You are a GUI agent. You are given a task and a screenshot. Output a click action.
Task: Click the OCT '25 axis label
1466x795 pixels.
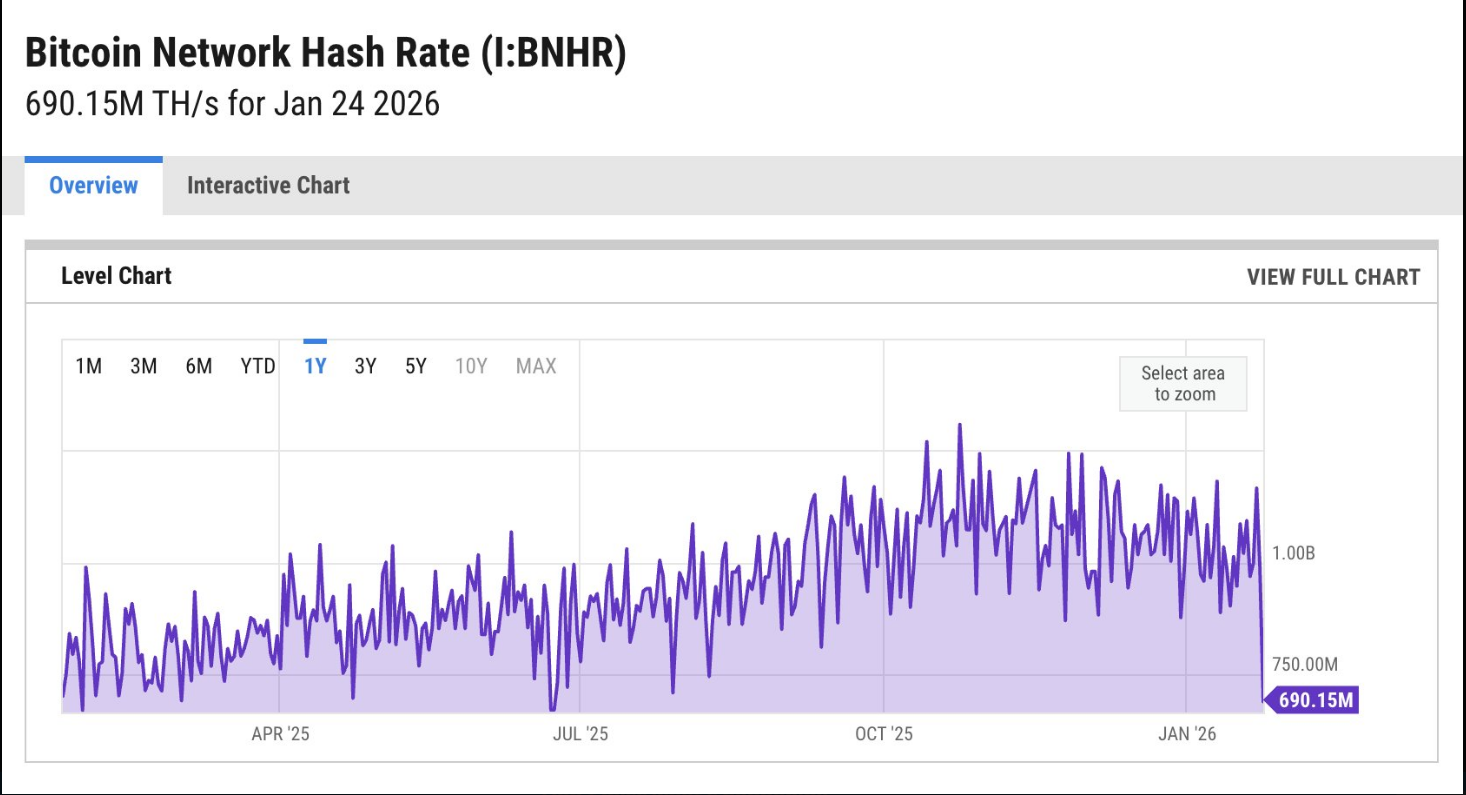point(884,735)
